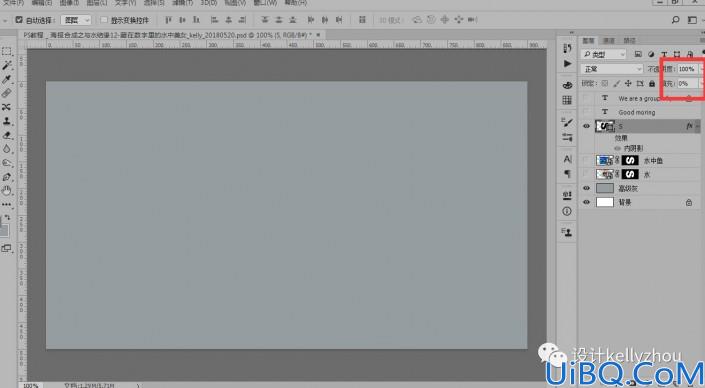The height and width of the screenshot is (388, 705).
Task: Switch to the 路径 paths tab
Action: [x=629, y=40]
